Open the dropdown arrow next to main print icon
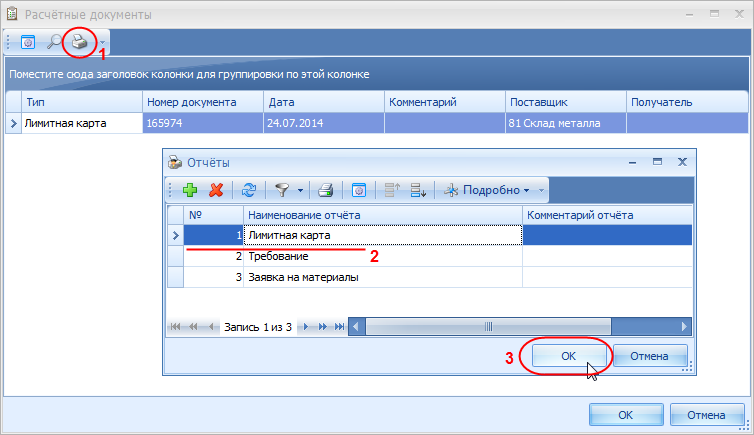Screen dimensions: 754x435 click(102, 42)
